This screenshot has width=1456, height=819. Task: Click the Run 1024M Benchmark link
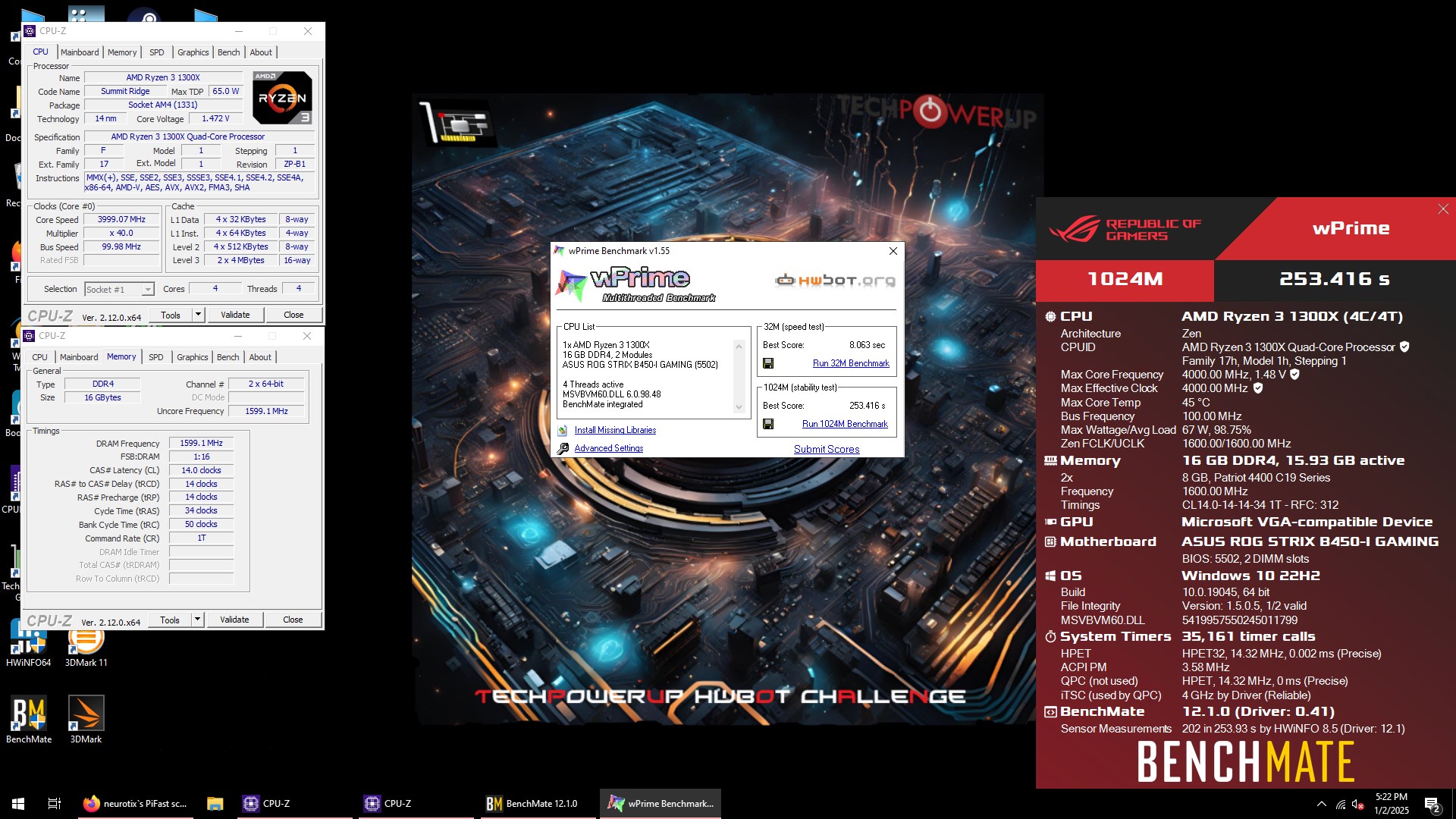coord(845,424)
